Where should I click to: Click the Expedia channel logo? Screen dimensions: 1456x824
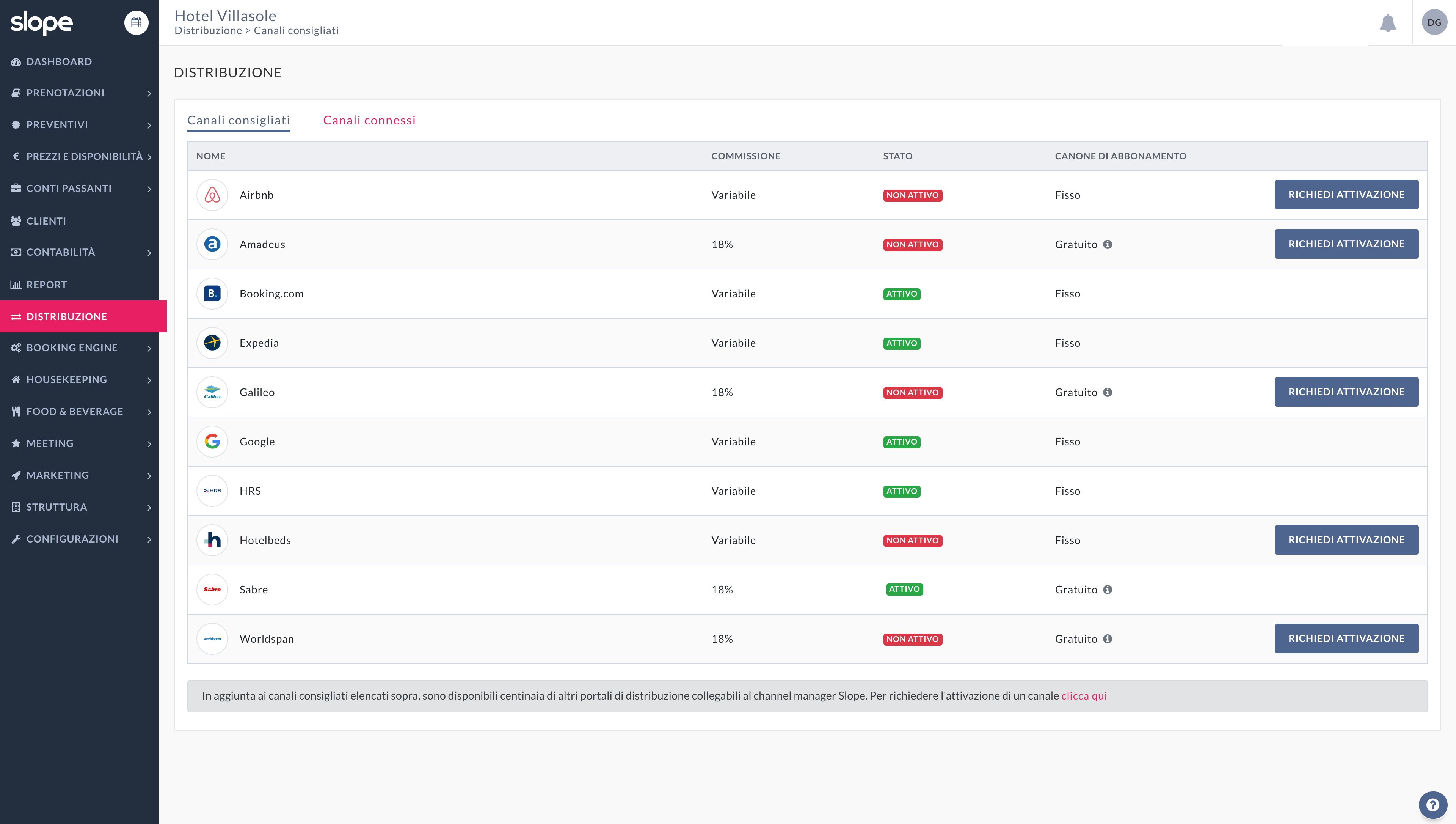point(212,343)
